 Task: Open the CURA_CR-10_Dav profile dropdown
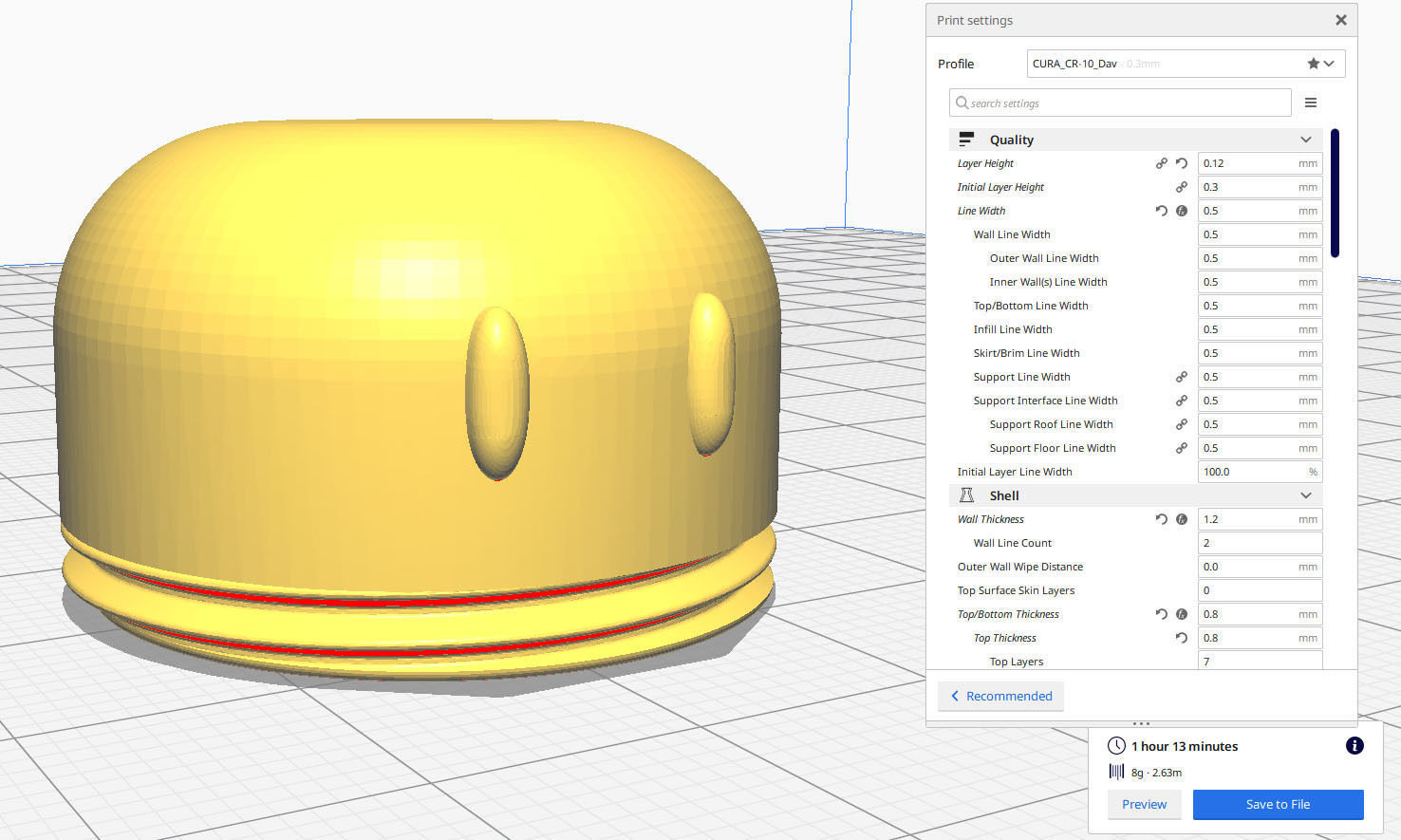tap(1186, 64)
